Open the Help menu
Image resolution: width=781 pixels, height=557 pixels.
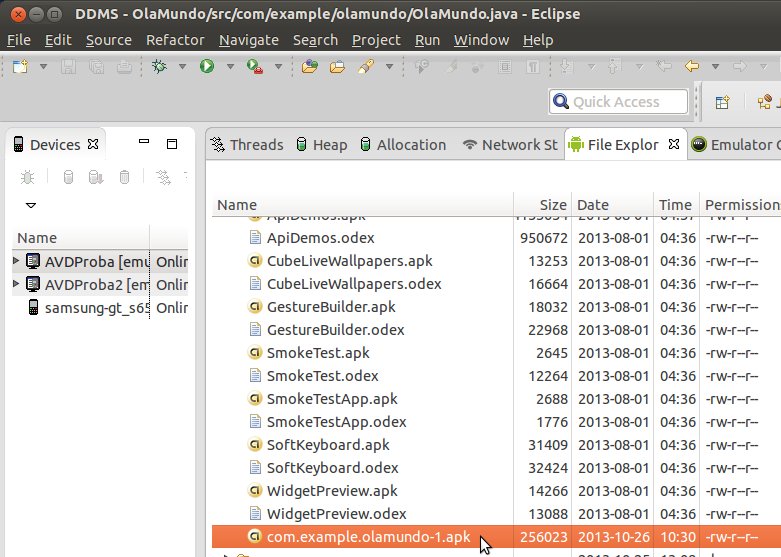[538, 40]
